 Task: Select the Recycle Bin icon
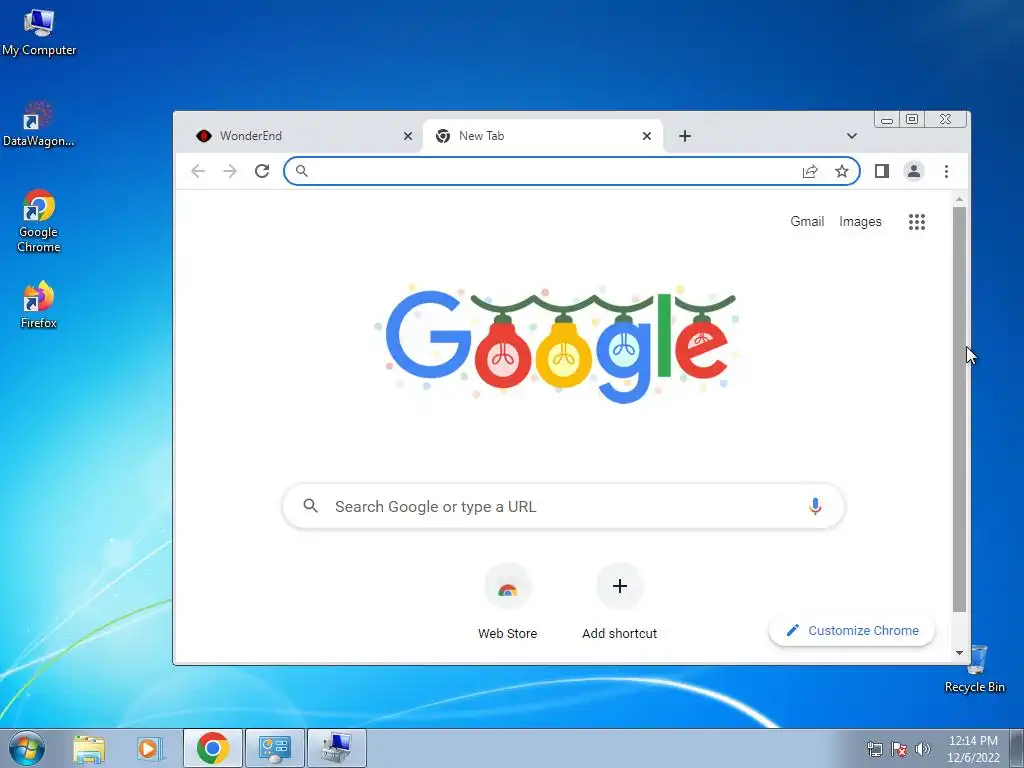click(974, 668)
